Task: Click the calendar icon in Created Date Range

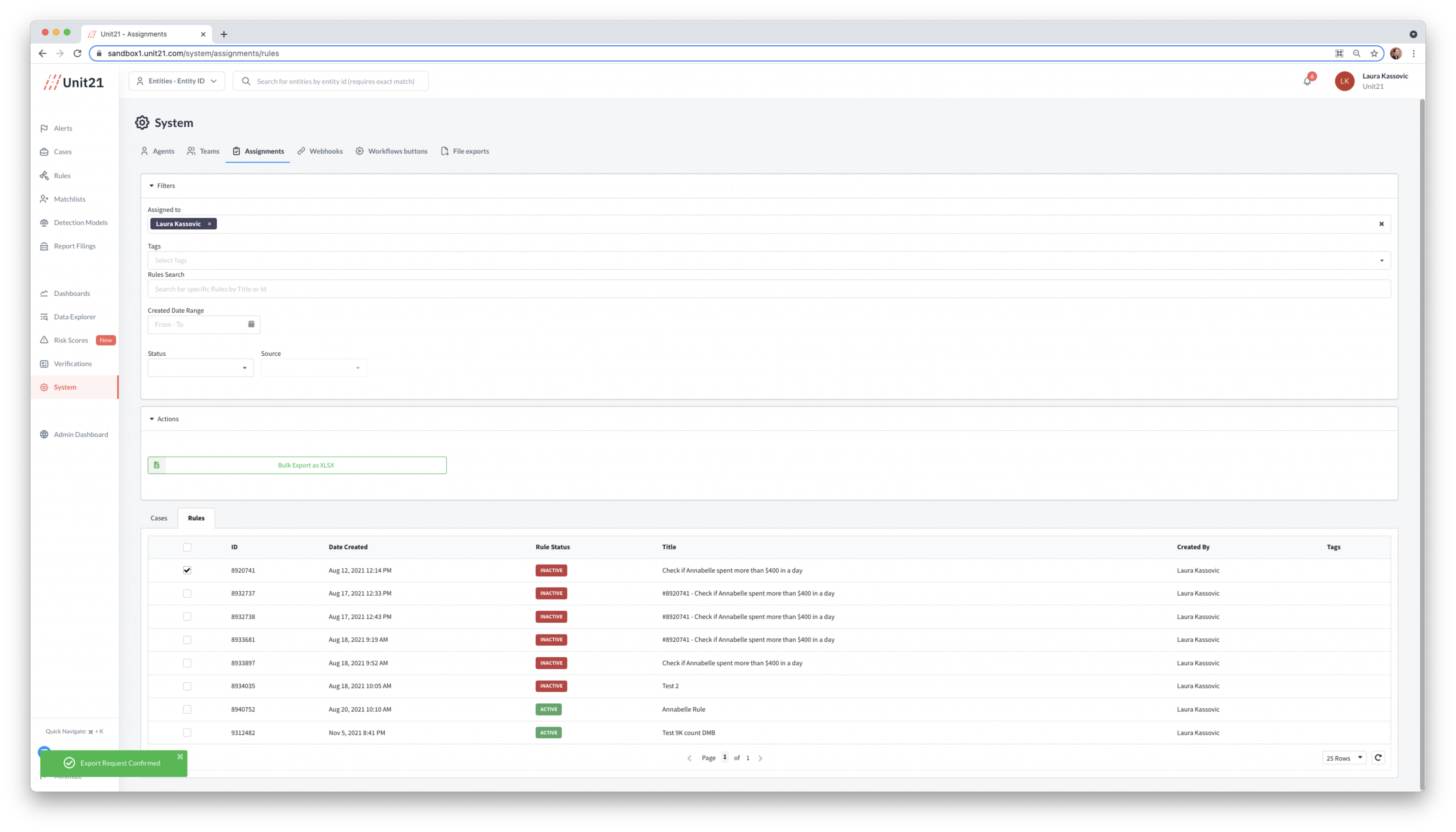Action: [251, 324]
